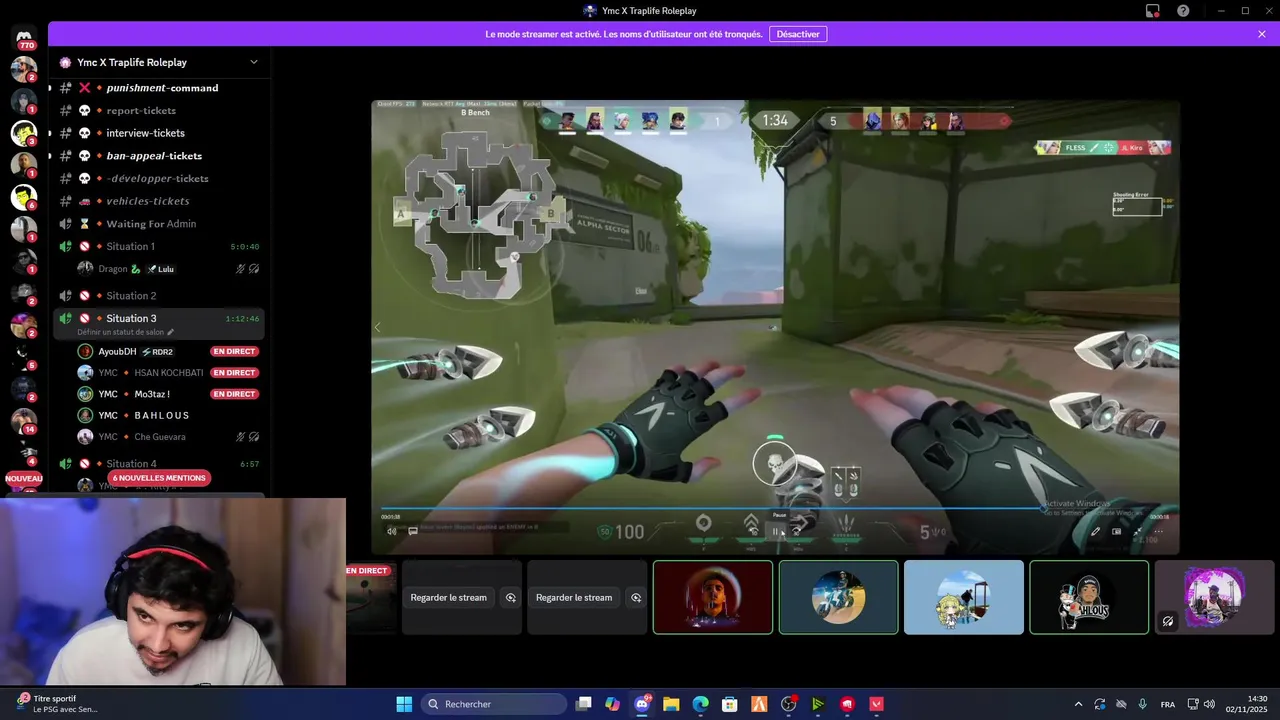Select the motorbike avatar participant tile
The image size is (1280, 720).
tap(838, 597)
